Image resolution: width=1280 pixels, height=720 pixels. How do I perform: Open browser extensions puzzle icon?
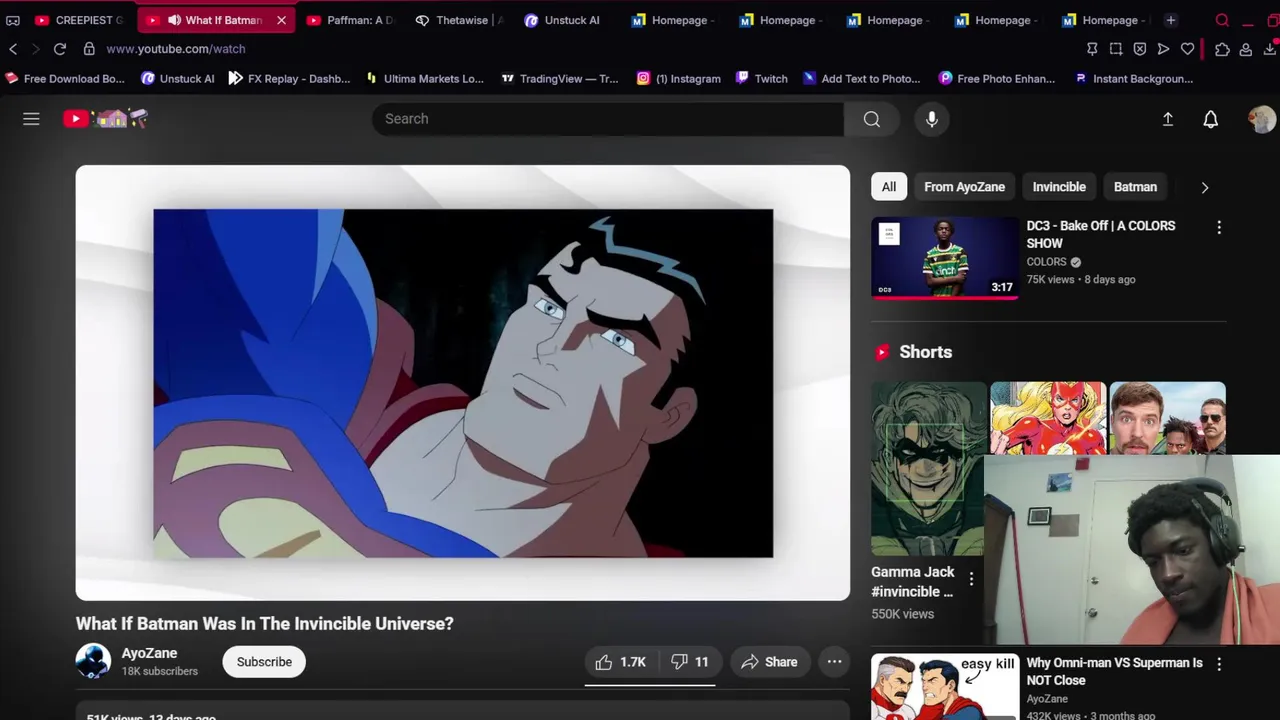tap(1222, 49)
